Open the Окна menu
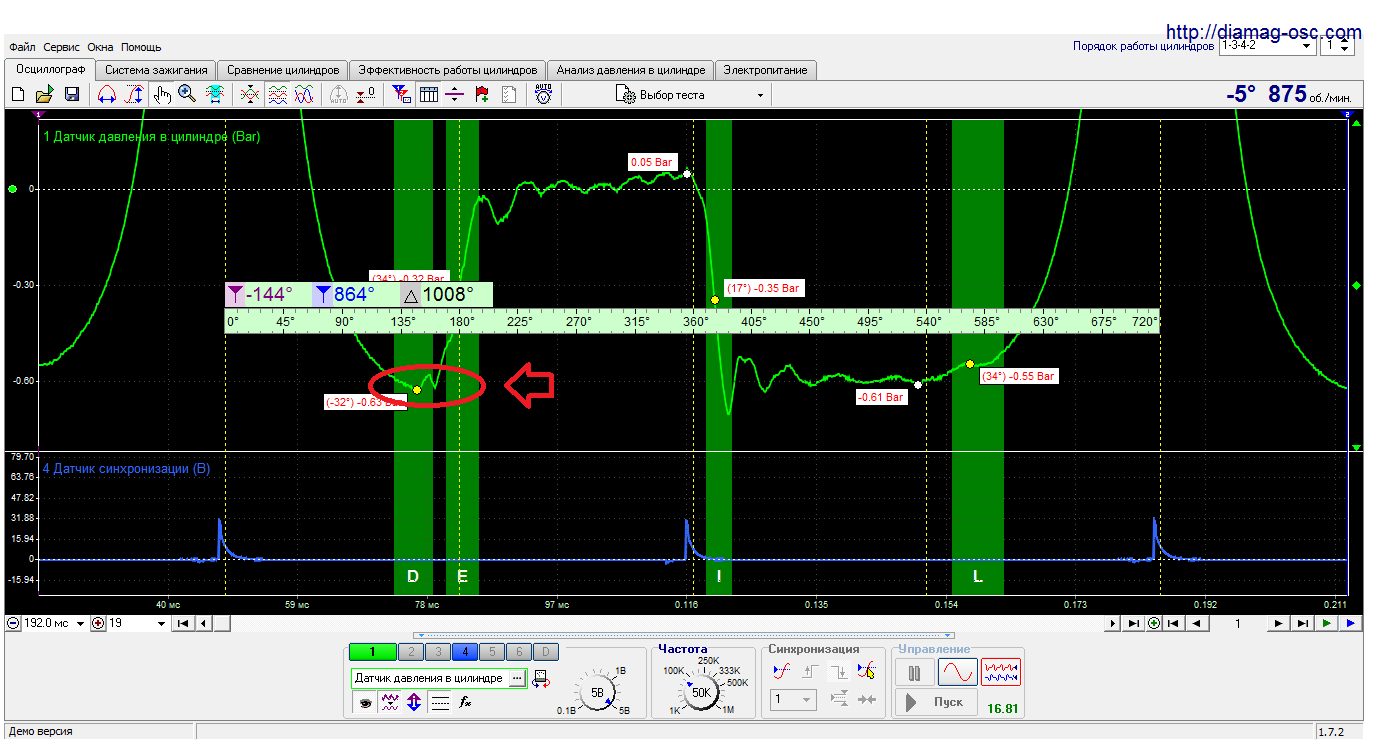1376x744 pixels. [x=100, y=47]
